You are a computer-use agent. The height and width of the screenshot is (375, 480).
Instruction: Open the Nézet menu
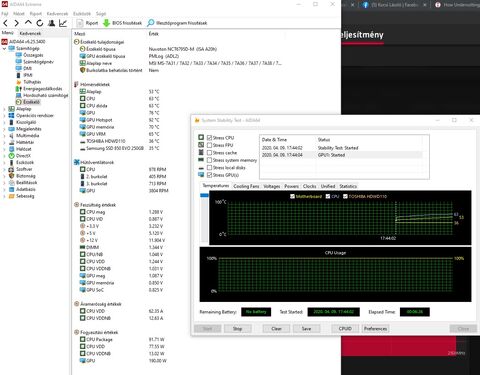(x=19, y=14)
